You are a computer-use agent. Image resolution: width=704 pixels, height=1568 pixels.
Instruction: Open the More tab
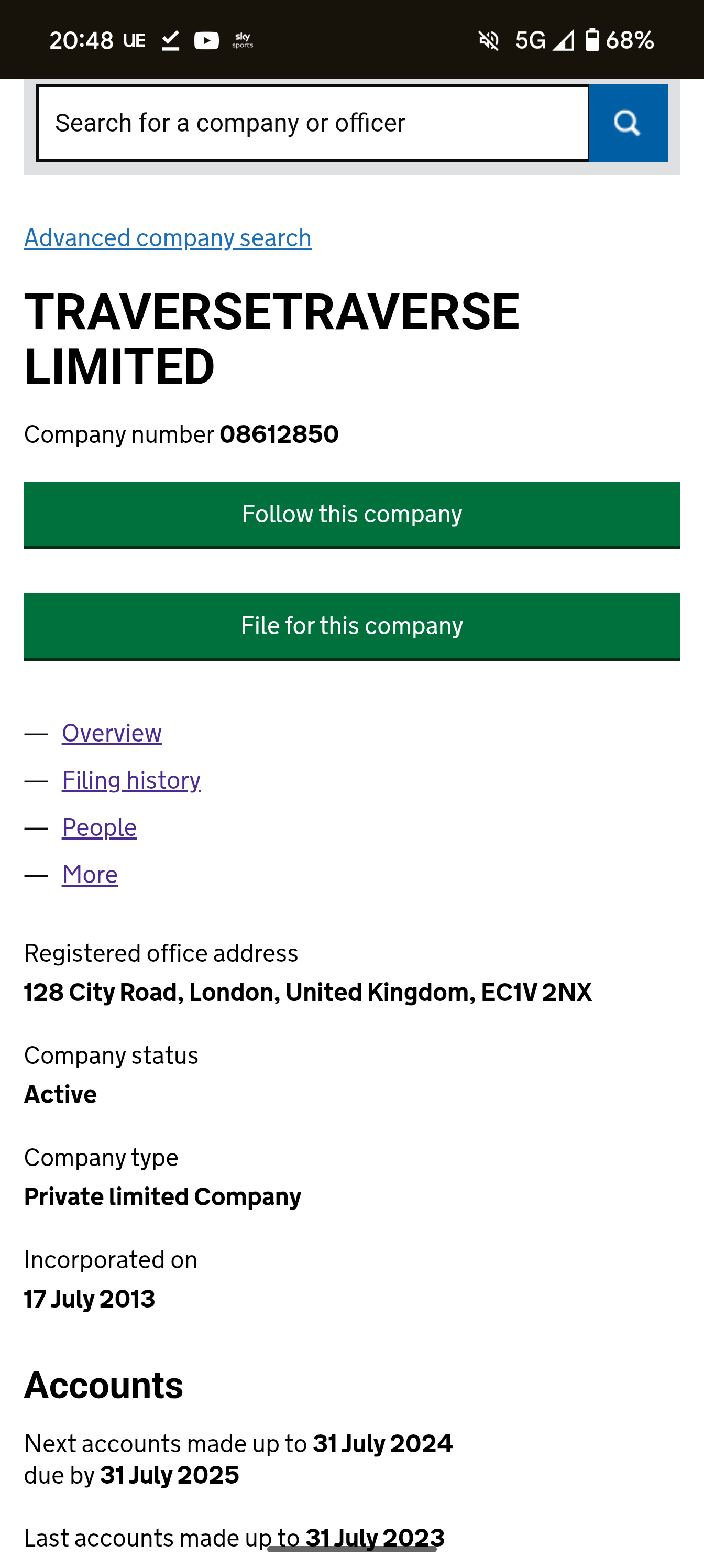tap(90, 875)
